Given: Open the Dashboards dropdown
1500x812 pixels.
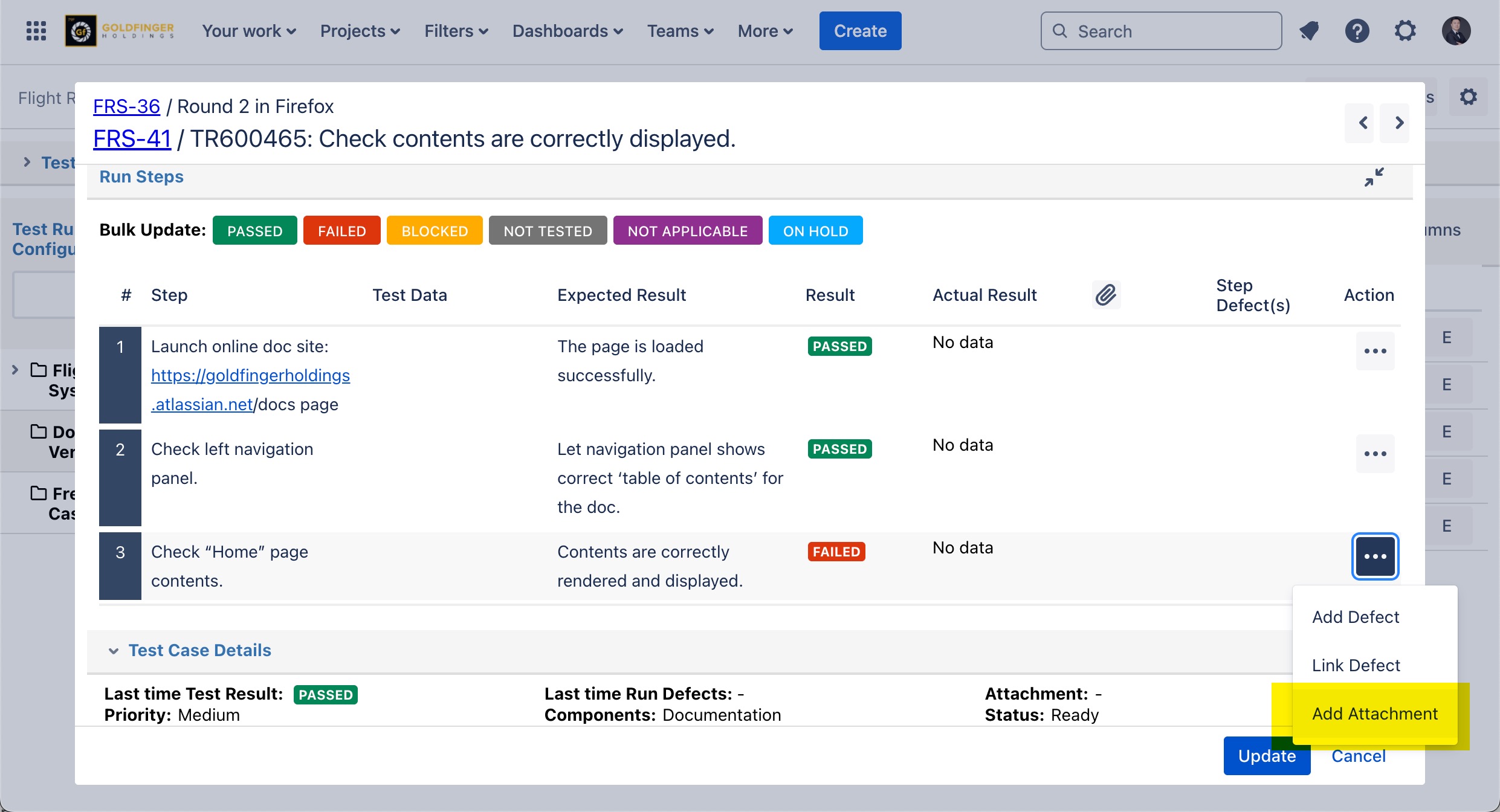Looking at the screenshot, I should point(567,31).
